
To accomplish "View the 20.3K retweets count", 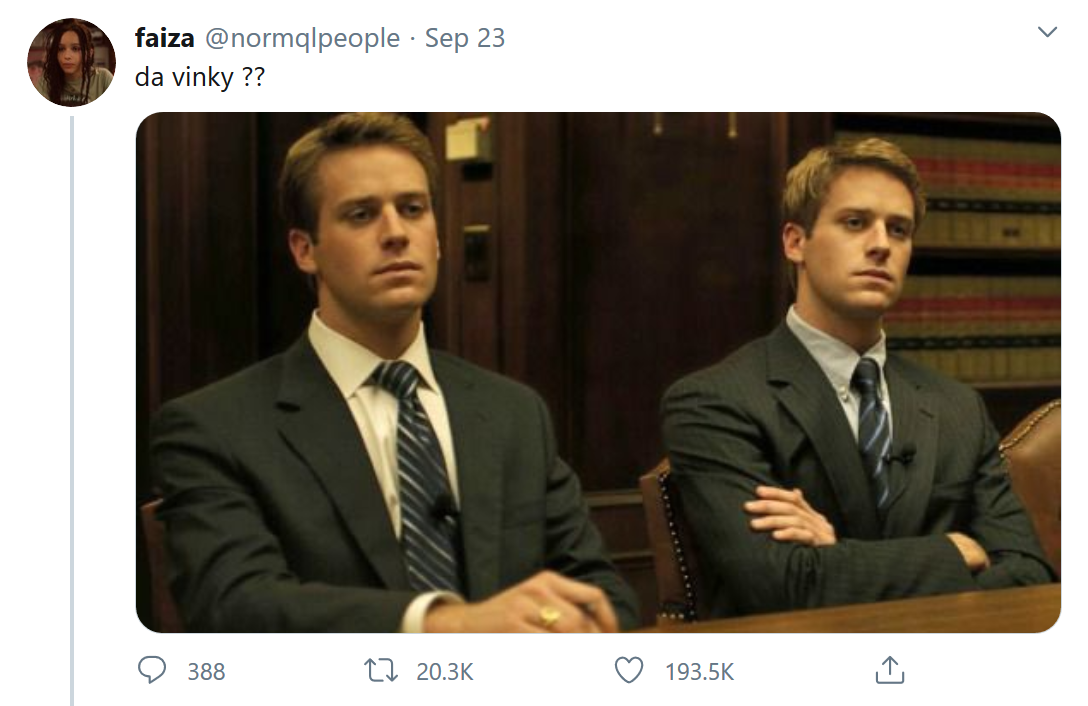I will [x=445, y=672].
